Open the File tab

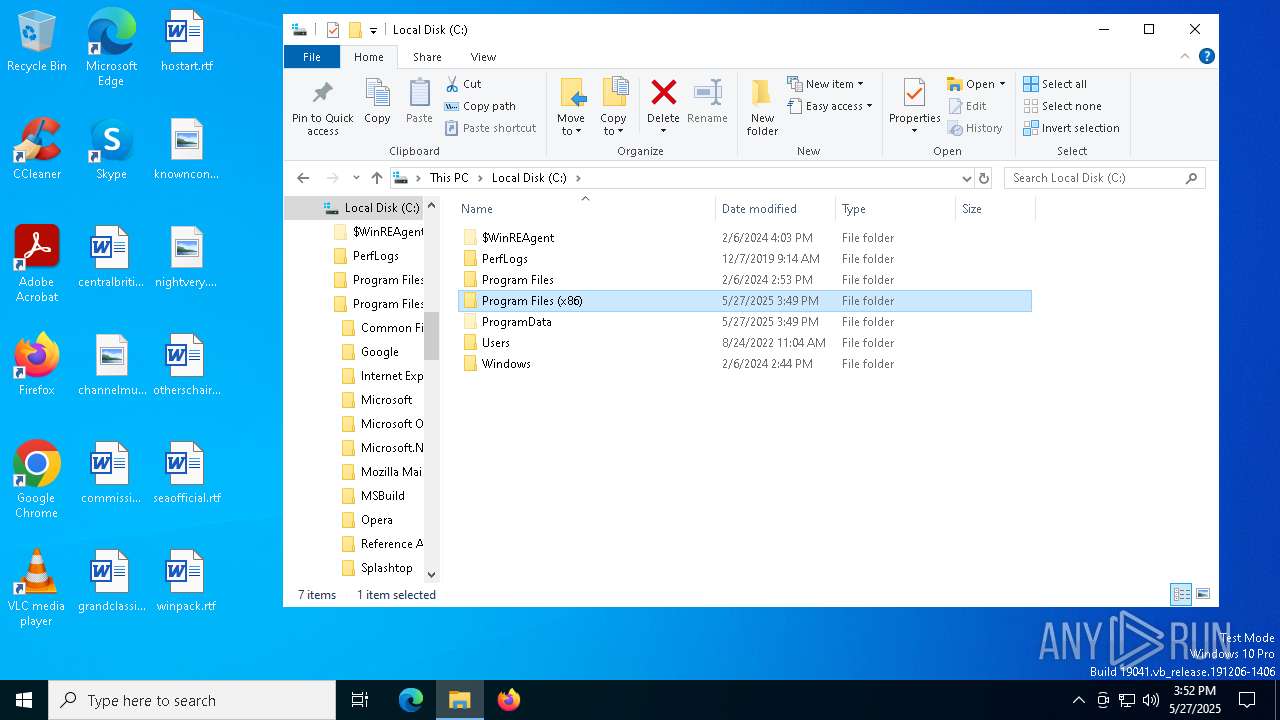point(312,57)
